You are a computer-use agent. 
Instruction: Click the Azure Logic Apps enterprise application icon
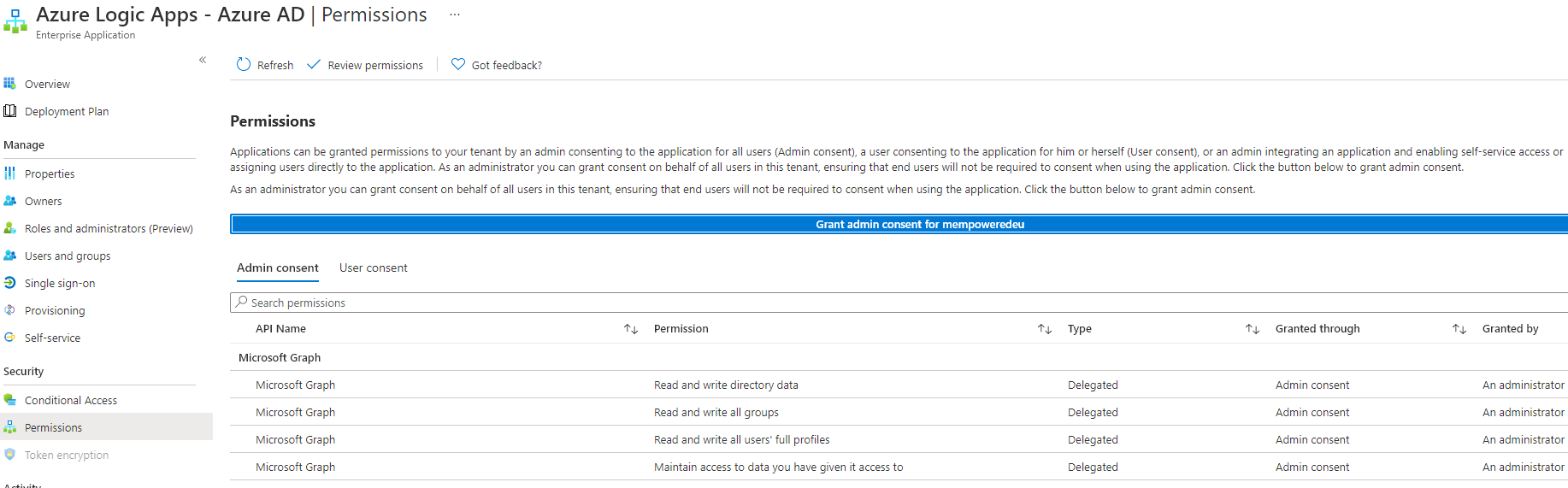coord(15,22)
